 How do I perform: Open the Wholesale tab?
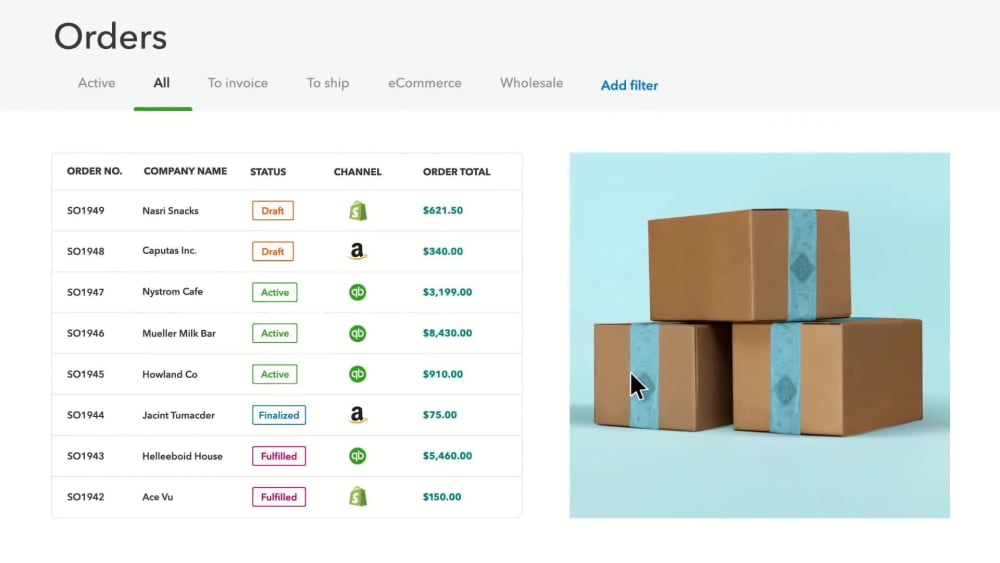[x=531, y=83]
